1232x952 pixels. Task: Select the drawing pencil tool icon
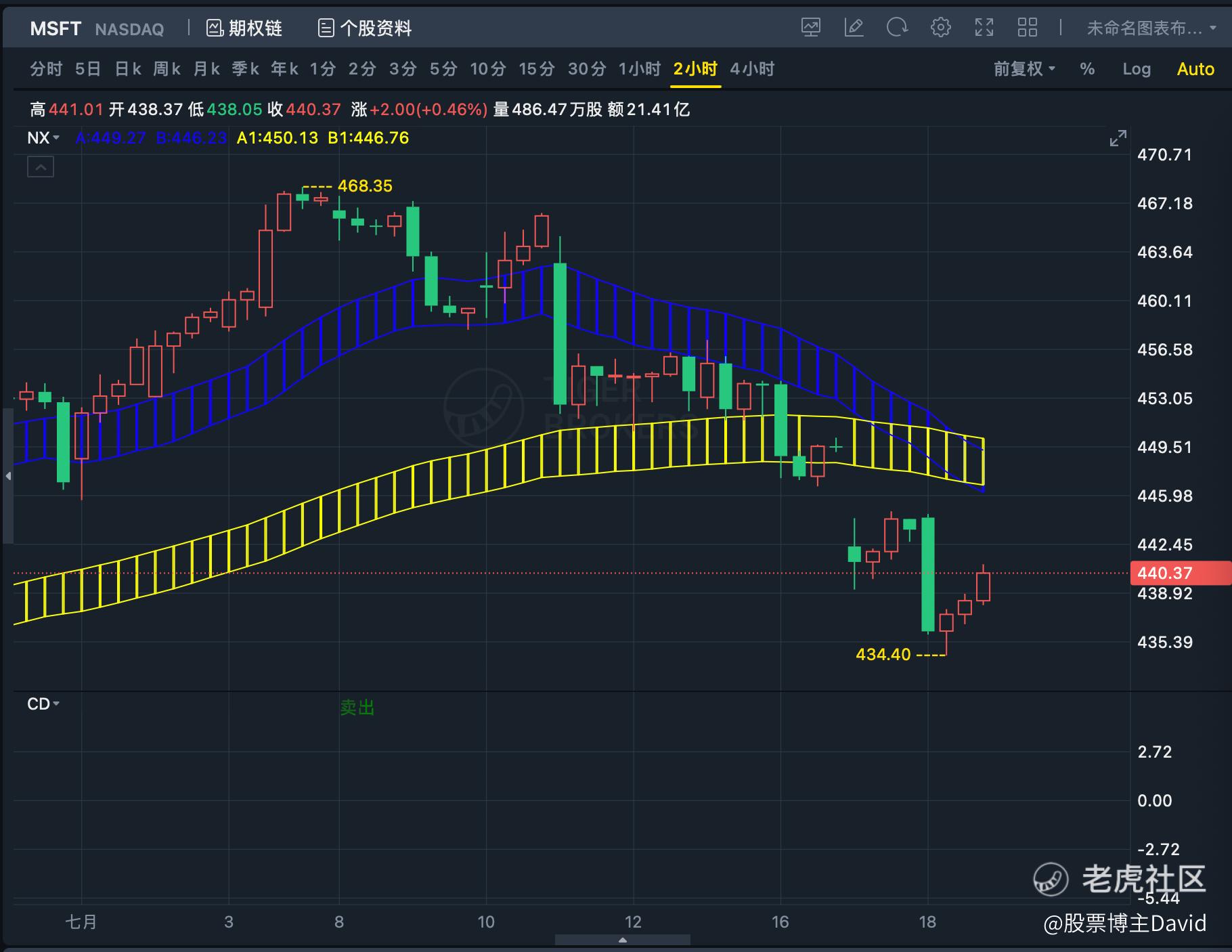pos(854,28)
